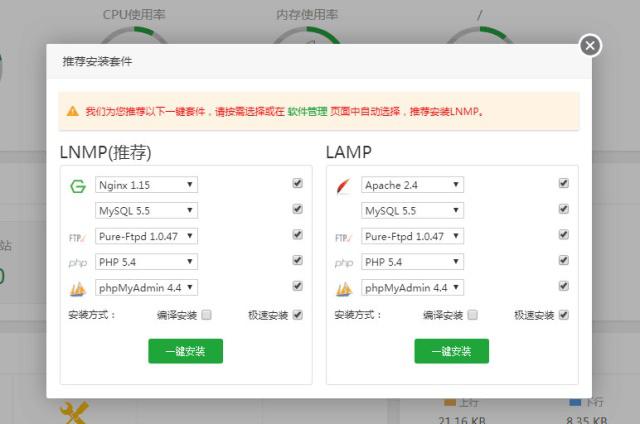Viewport: 640px width, 424px height.
Task: Uncheck the LAMP MySQL 5.5 checkbox
Action: (x=564, y=209)
